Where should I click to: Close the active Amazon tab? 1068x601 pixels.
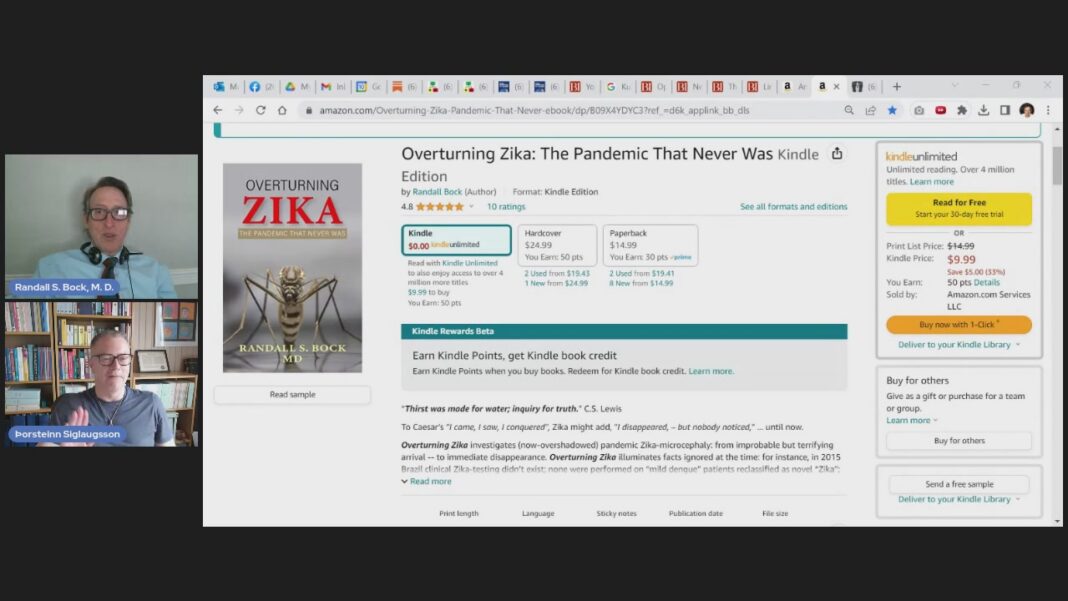click(836, 87)
